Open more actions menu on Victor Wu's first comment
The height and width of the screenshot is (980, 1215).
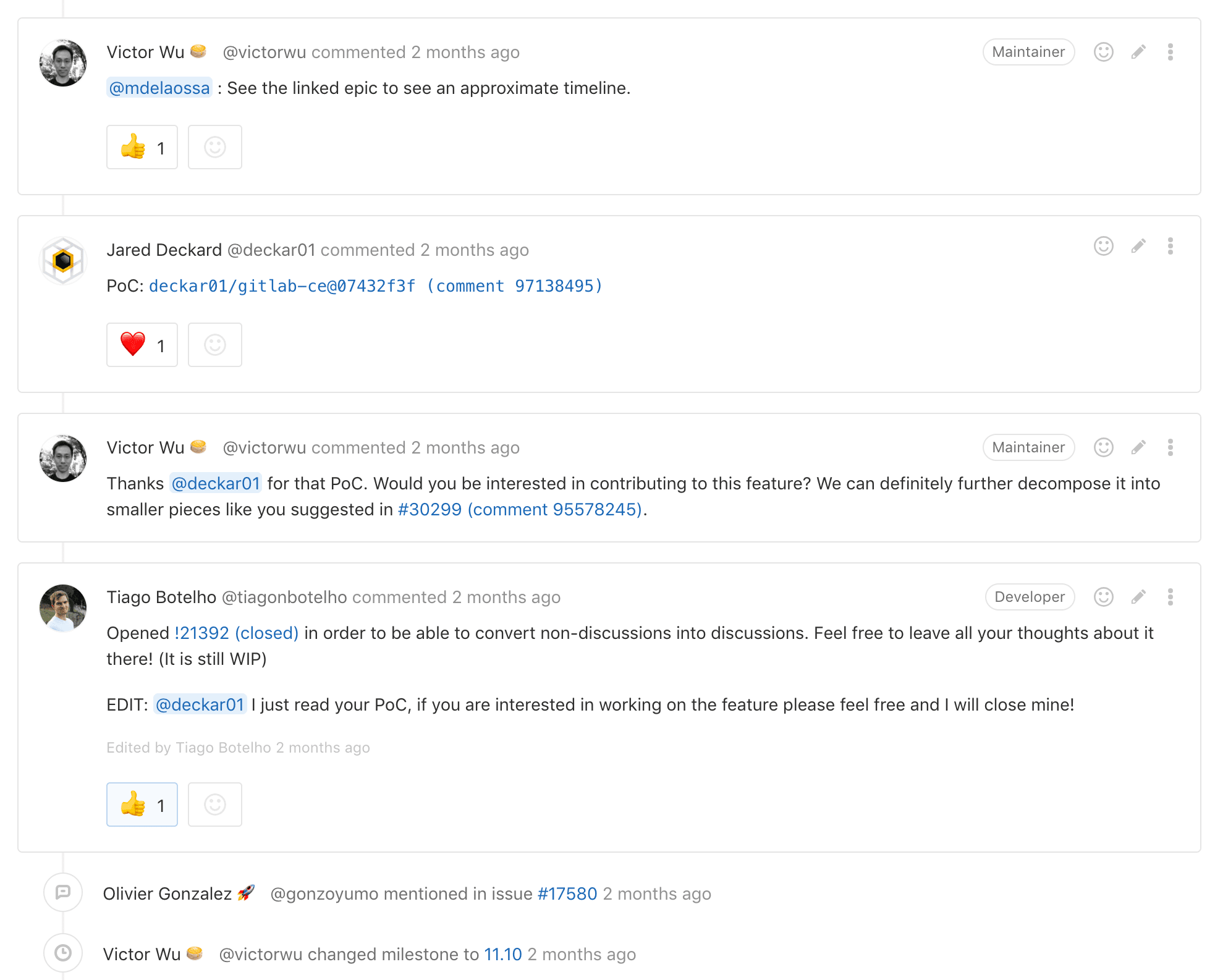[1170, 52]
